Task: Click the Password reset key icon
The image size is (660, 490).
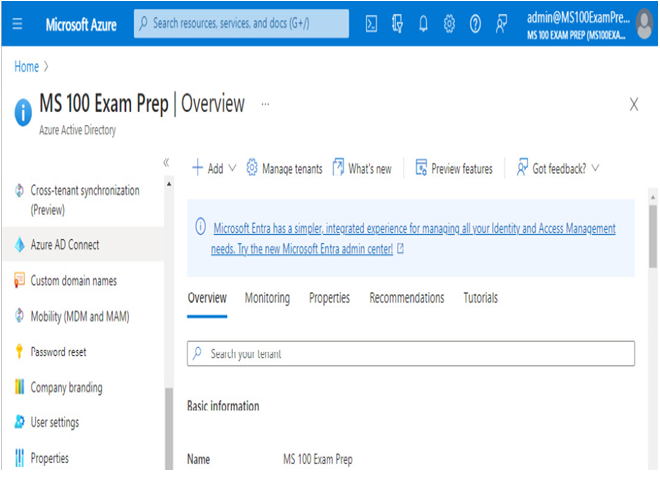Action: [x=19, y=351]
